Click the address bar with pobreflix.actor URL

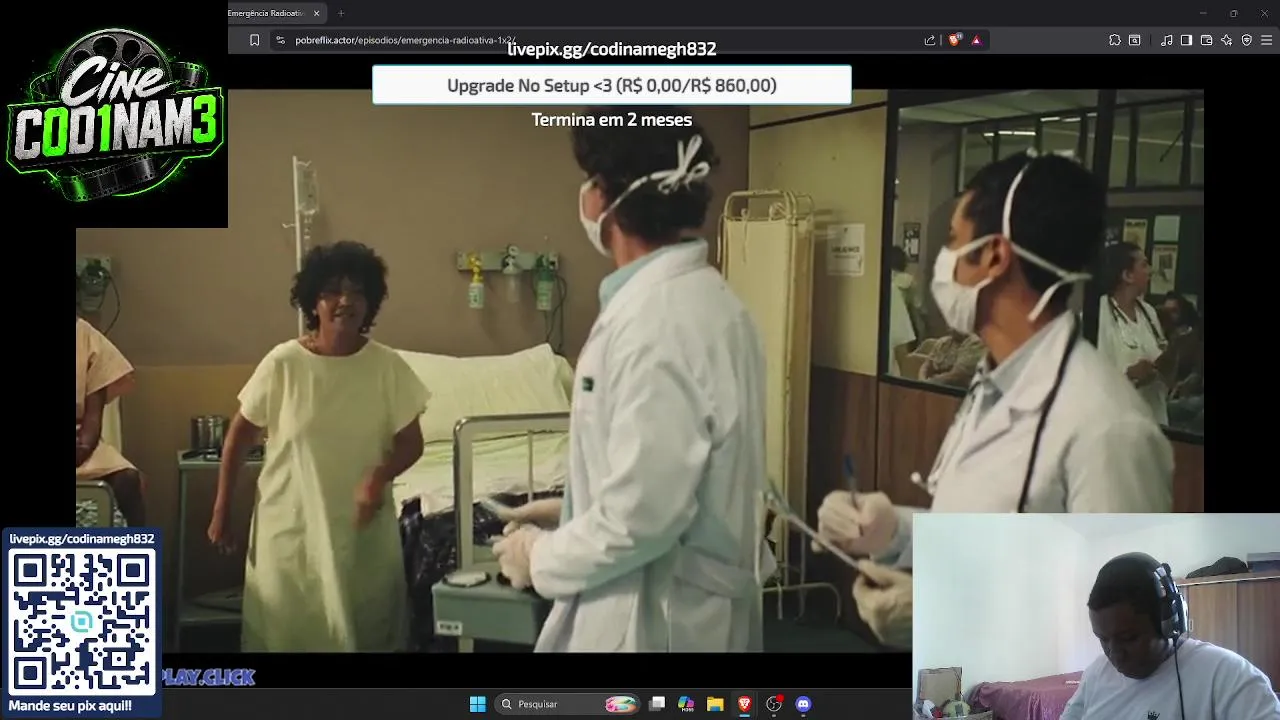pyautogui.click(x=600, y=40)
